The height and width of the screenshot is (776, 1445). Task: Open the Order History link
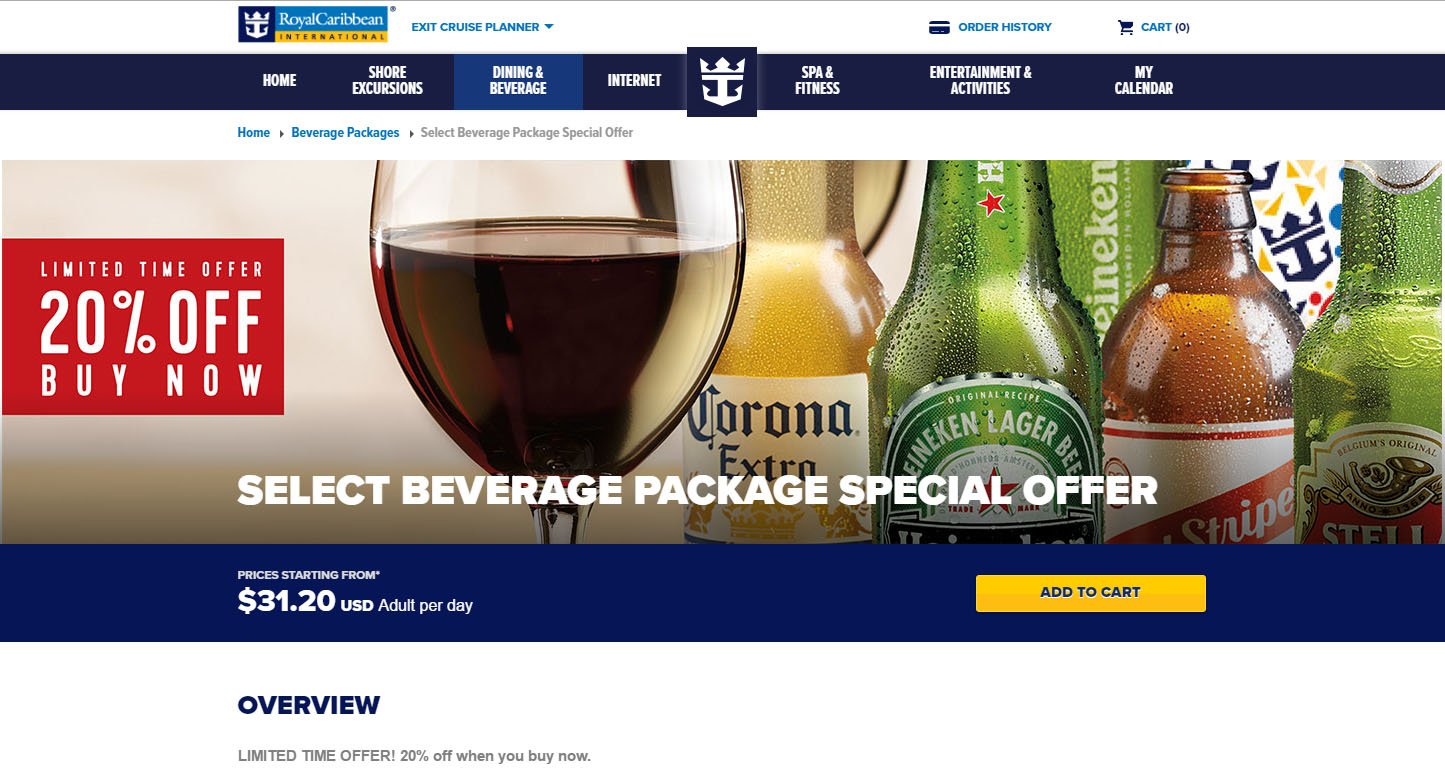tap(1004, 27)
